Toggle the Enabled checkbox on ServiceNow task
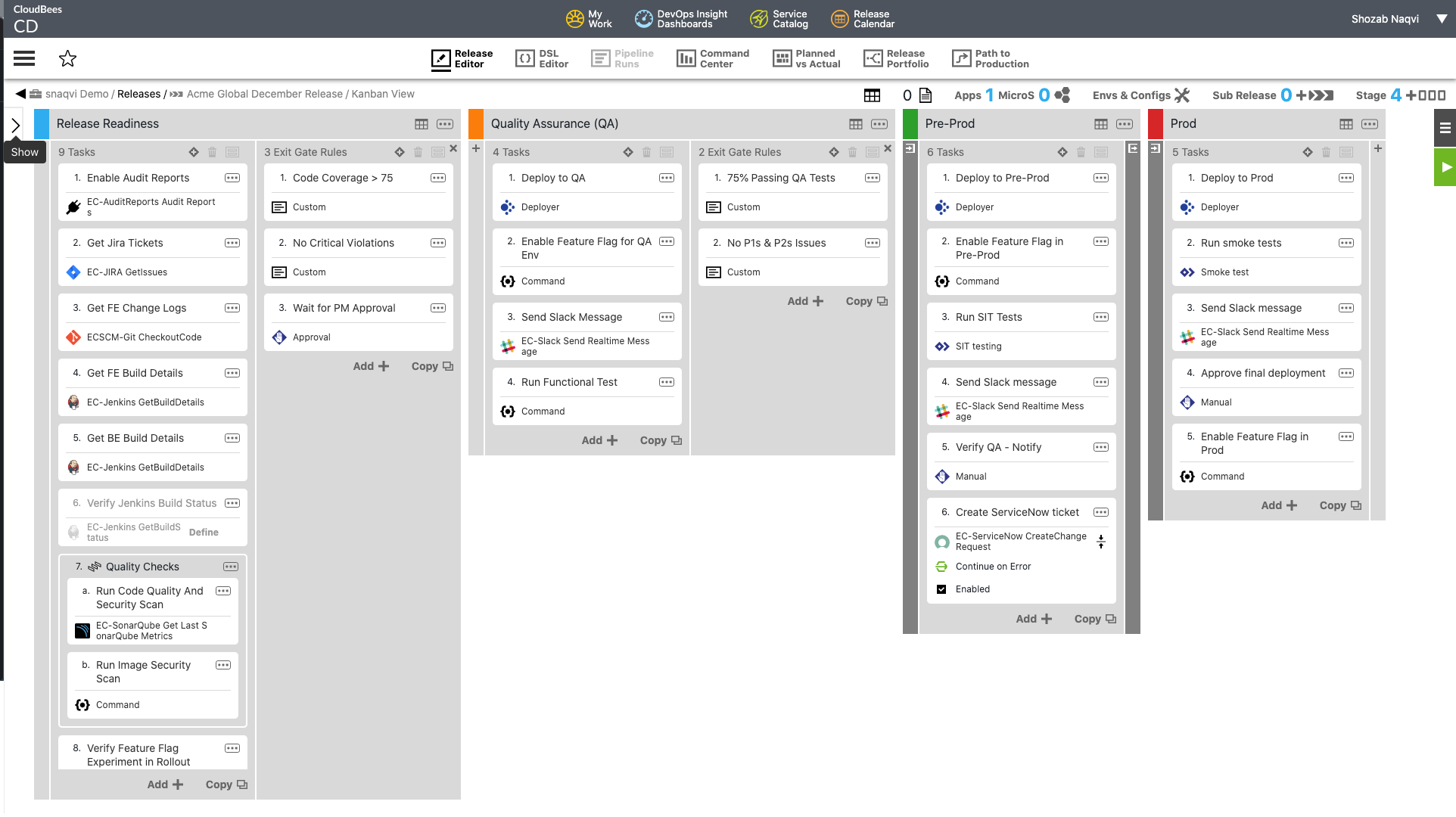Viewport: 1456px width, 817px height. [941, 589]
